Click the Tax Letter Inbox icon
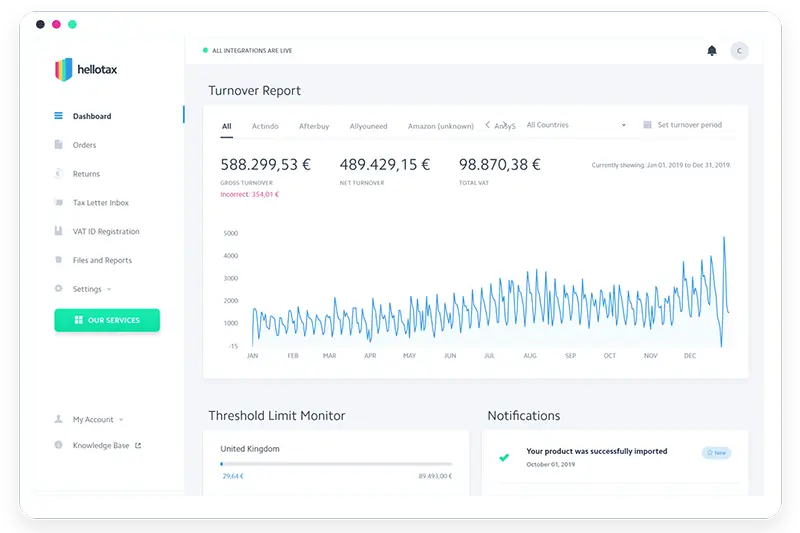800x533 pixels. pos(59,202)
